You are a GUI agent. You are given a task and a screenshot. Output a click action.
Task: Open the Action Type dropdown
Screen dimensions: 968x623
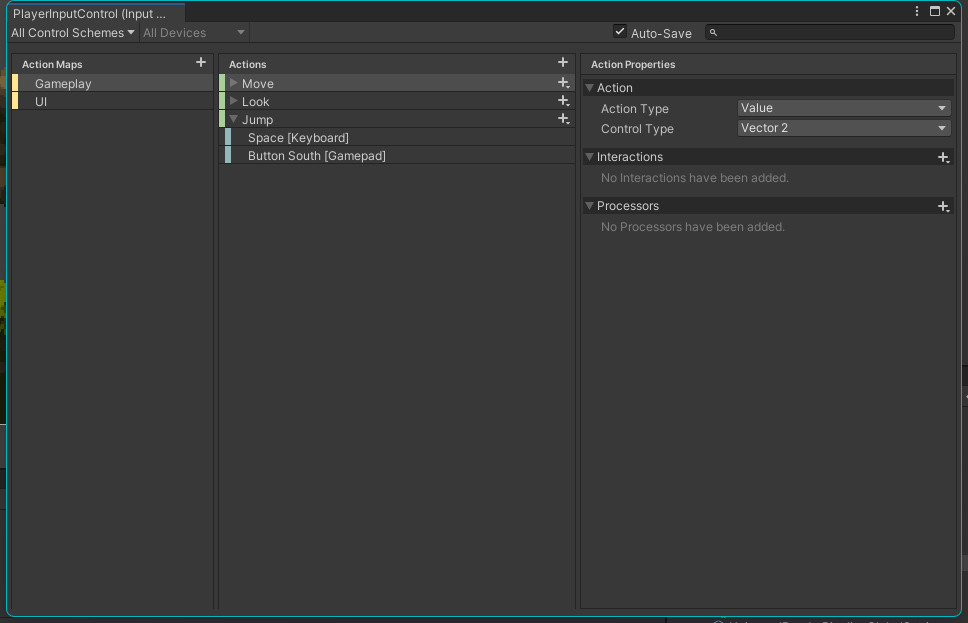point(844,108)
